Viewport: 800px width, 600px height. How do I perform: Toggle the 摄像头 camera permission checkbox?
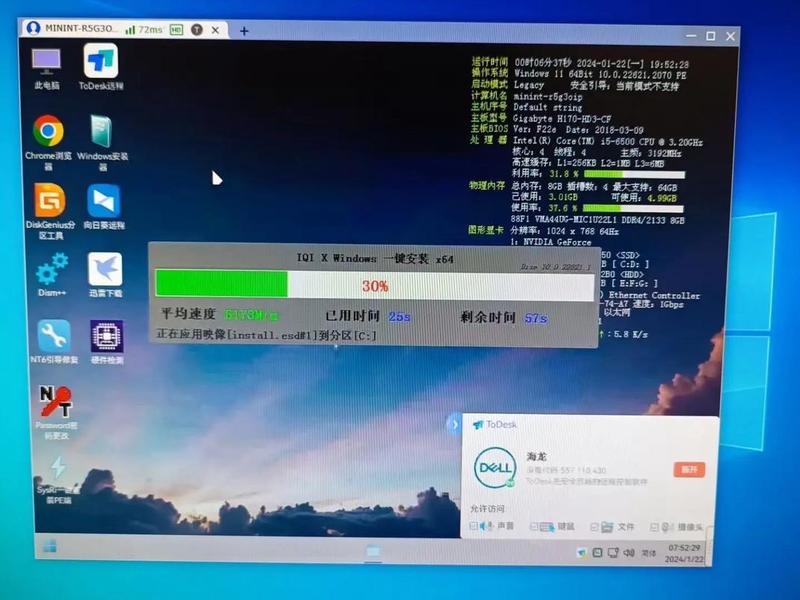[x=654, y=527]
